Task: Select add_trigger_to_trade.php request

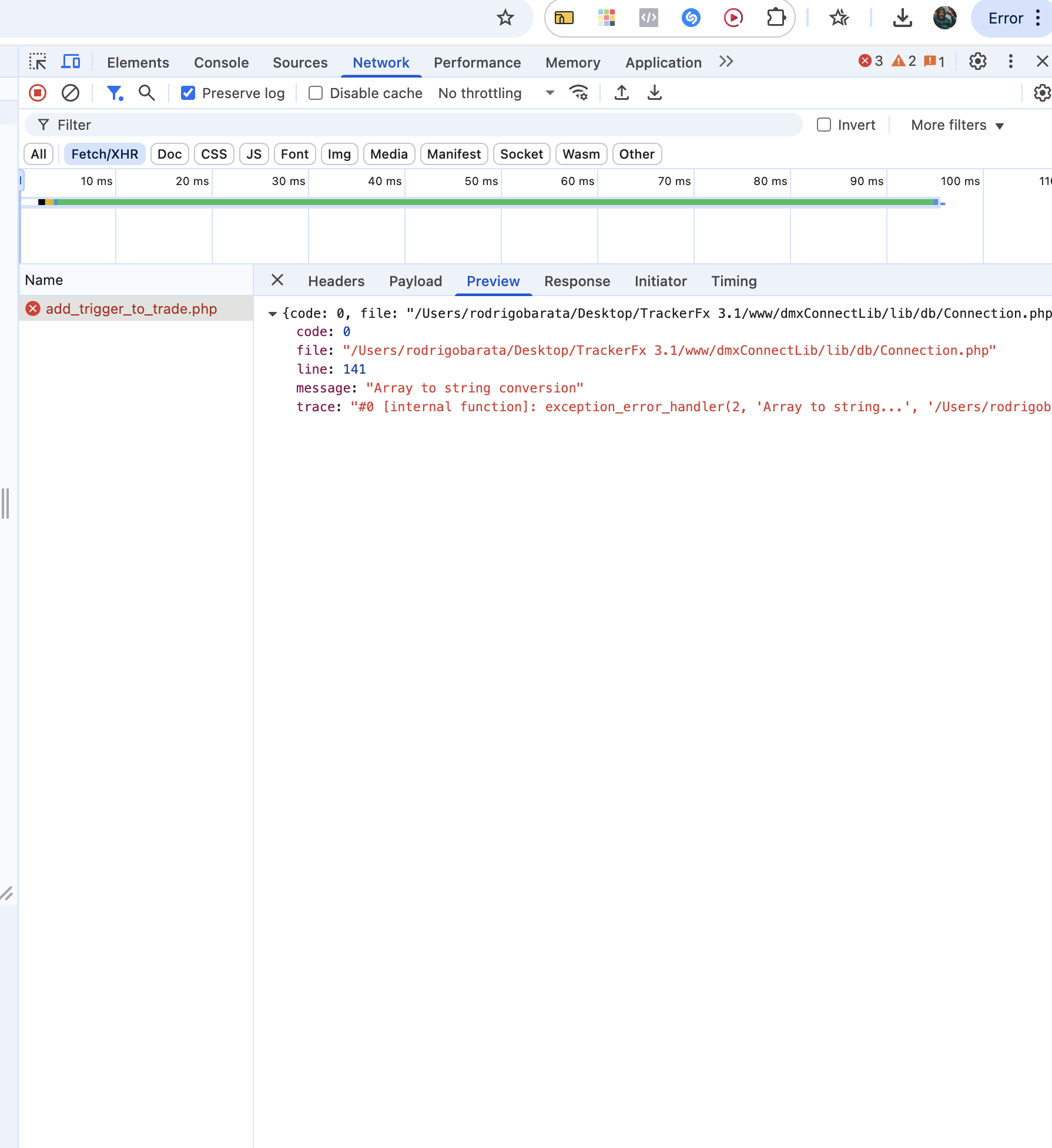Action: point(131,308)
